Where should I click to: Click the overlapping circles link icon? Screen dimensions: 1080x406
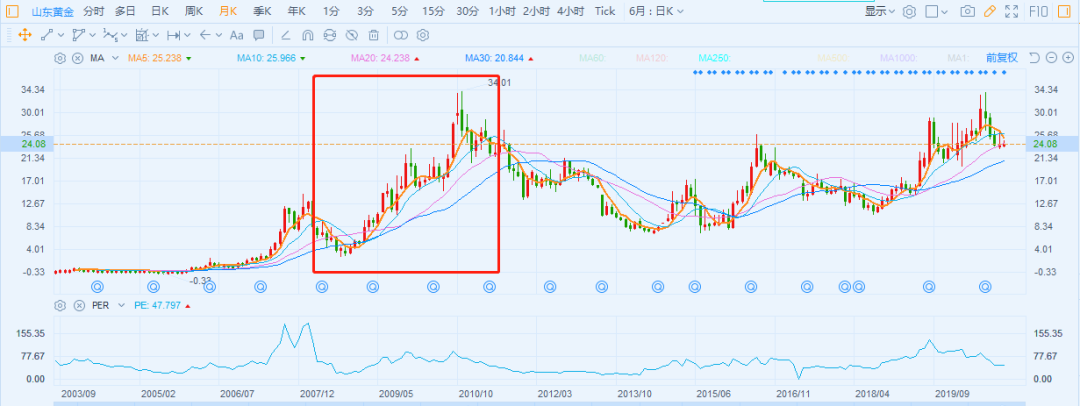401,34
